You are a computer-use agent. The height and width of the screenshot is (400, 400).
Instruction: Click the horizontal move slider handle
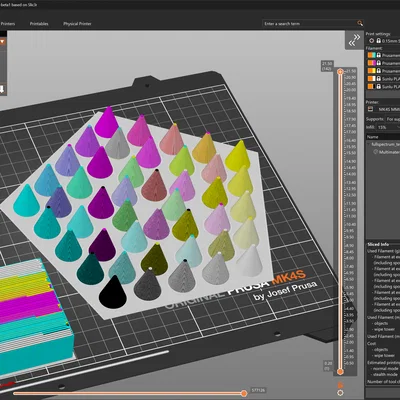pyautogui.click(x=244, y=394)
